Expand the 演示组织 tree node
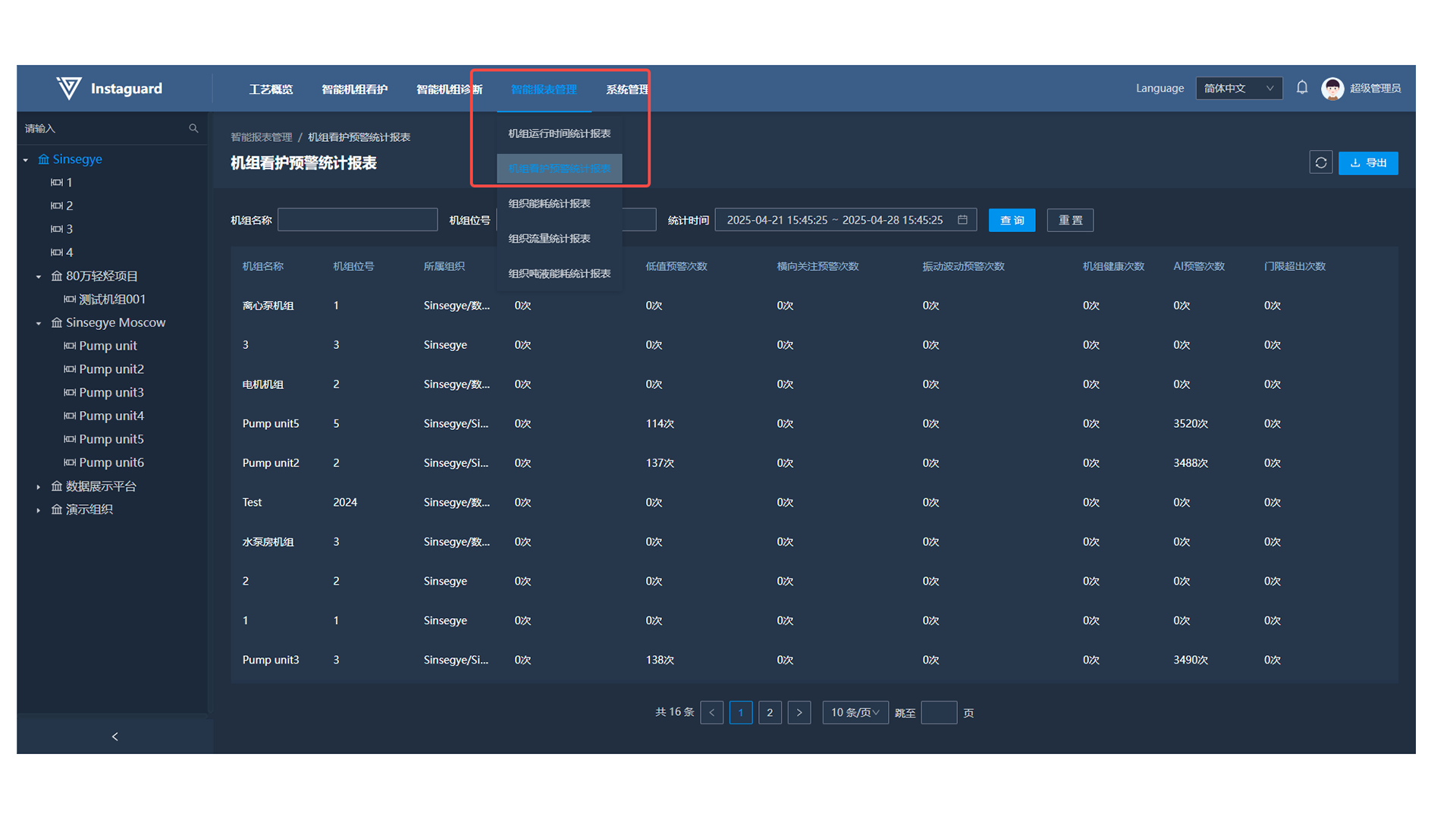 point(39,510)
